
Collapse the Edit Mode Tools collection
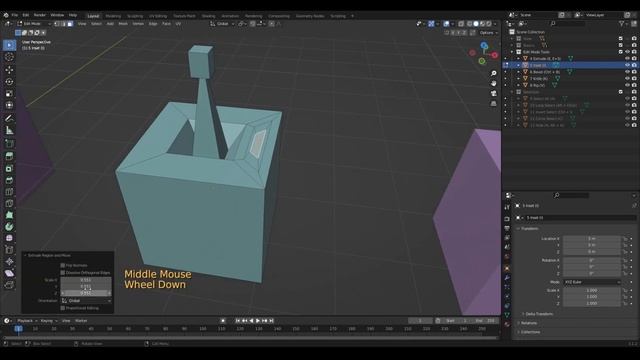(x=512, y=52)
